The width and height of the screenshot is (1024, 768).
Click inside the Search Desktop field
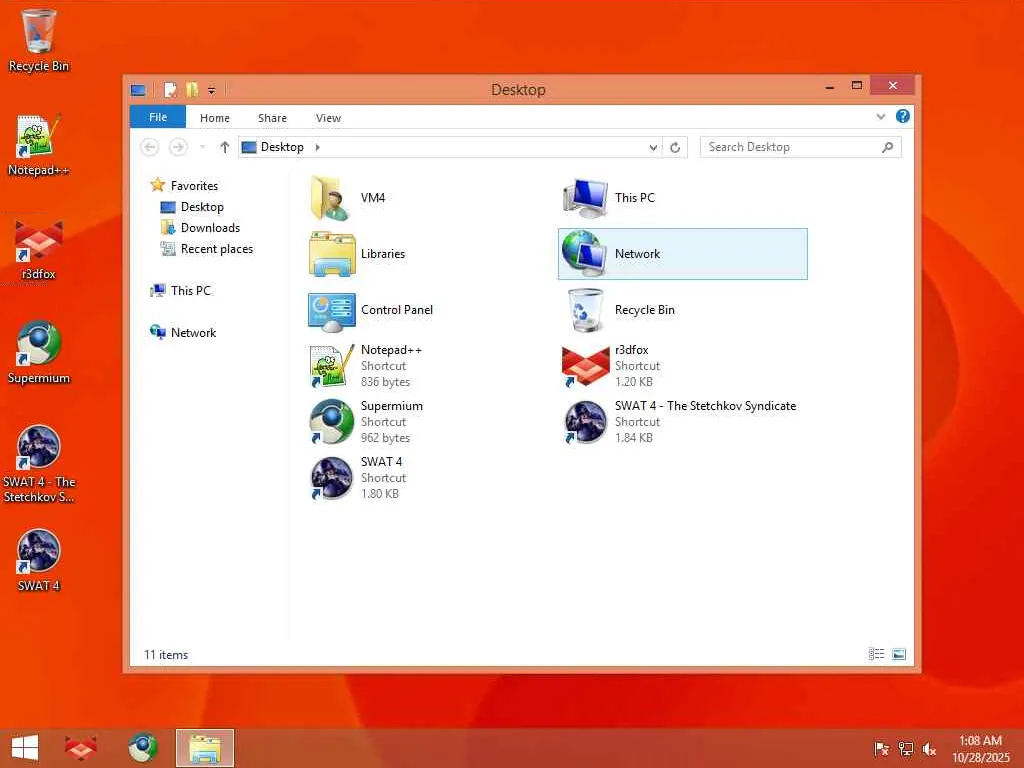(x=800, y=148)
